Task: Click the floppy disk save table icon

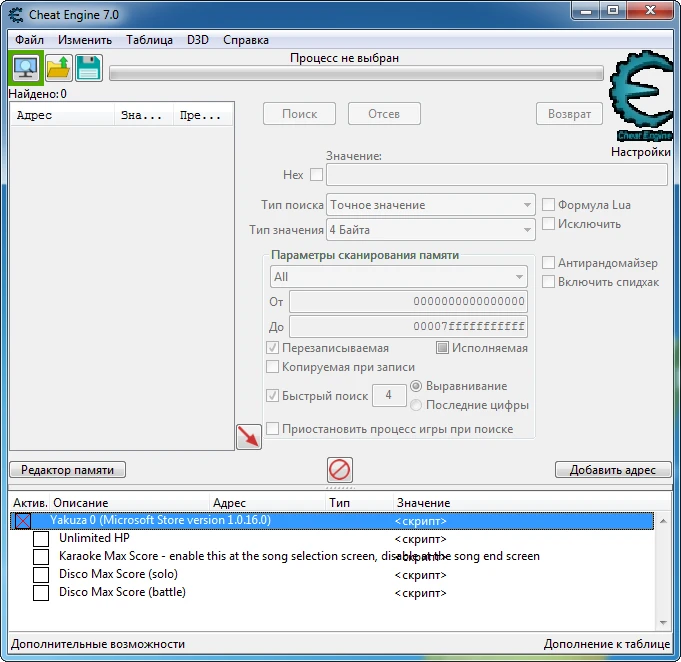Action: 89,68
